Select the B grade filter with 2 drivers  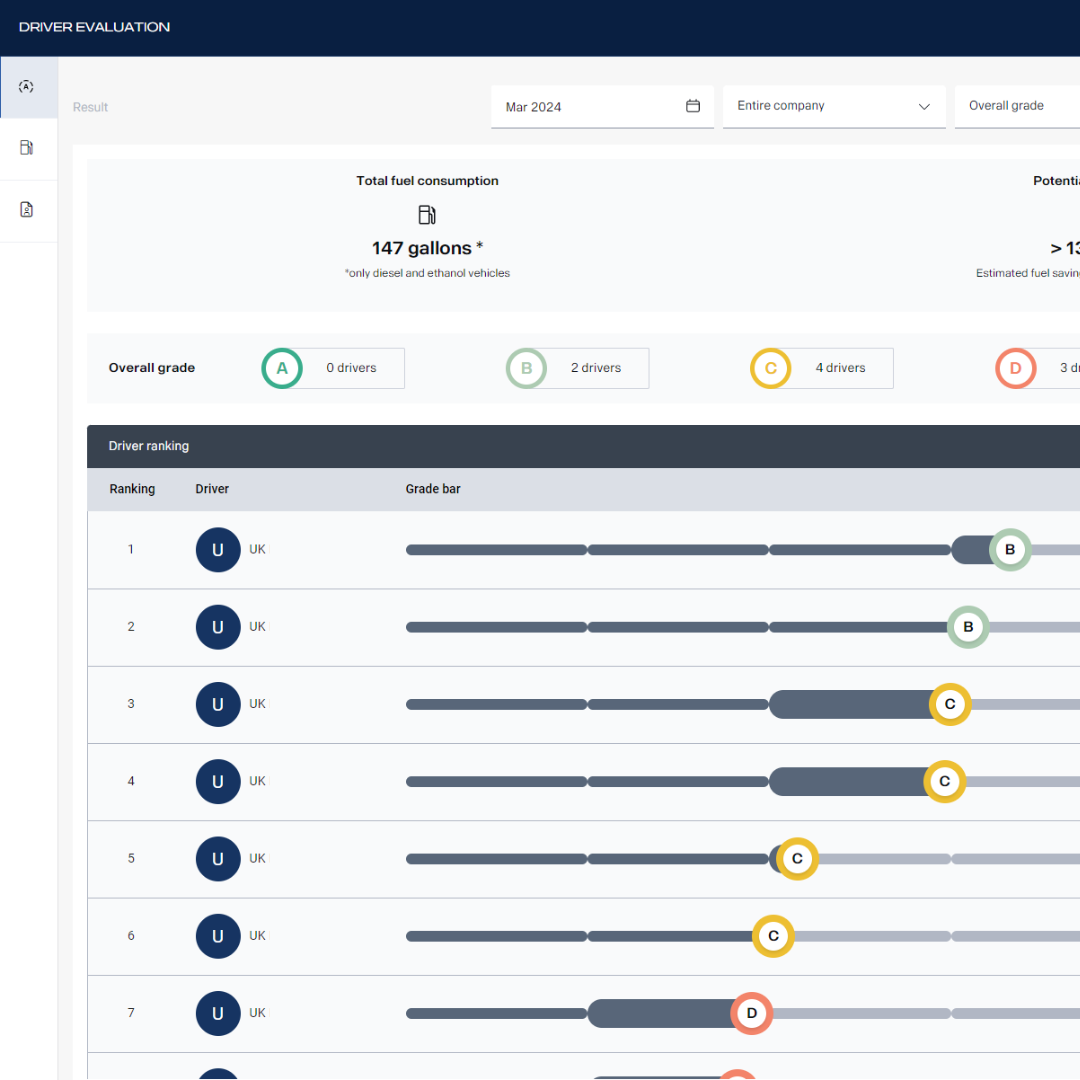click(x=576, y=368)
